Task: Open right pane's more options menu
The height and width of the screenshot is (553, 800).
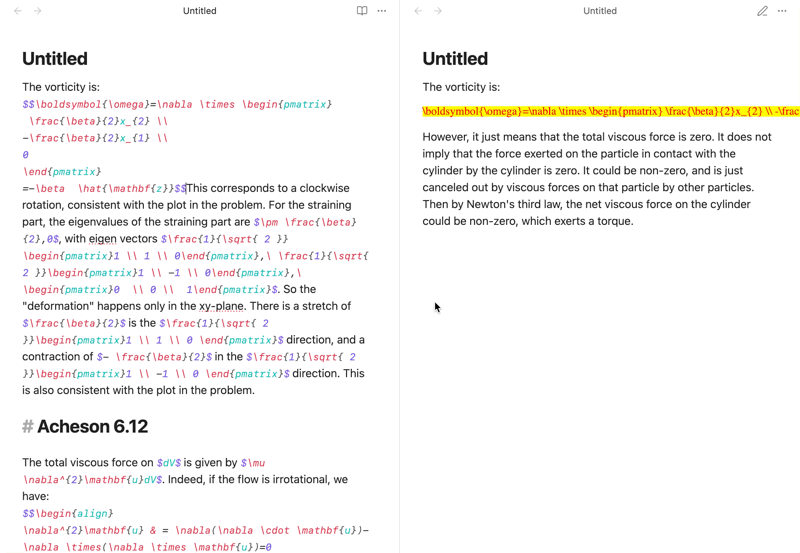Action: click(x=782, y=11)
